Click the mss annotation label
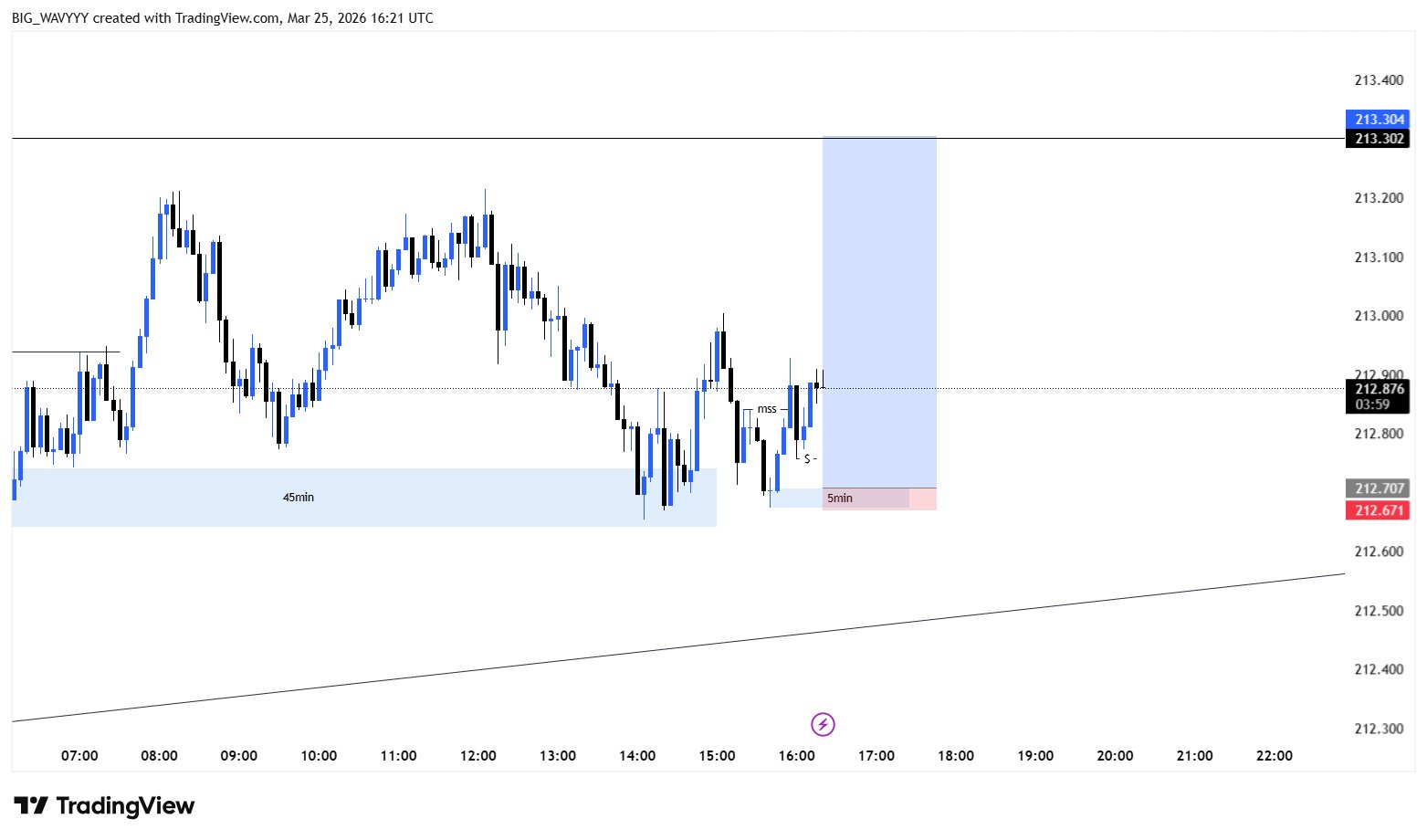Image resolution: width=1427 pixels, height=840 pixels. coord(767,409)
